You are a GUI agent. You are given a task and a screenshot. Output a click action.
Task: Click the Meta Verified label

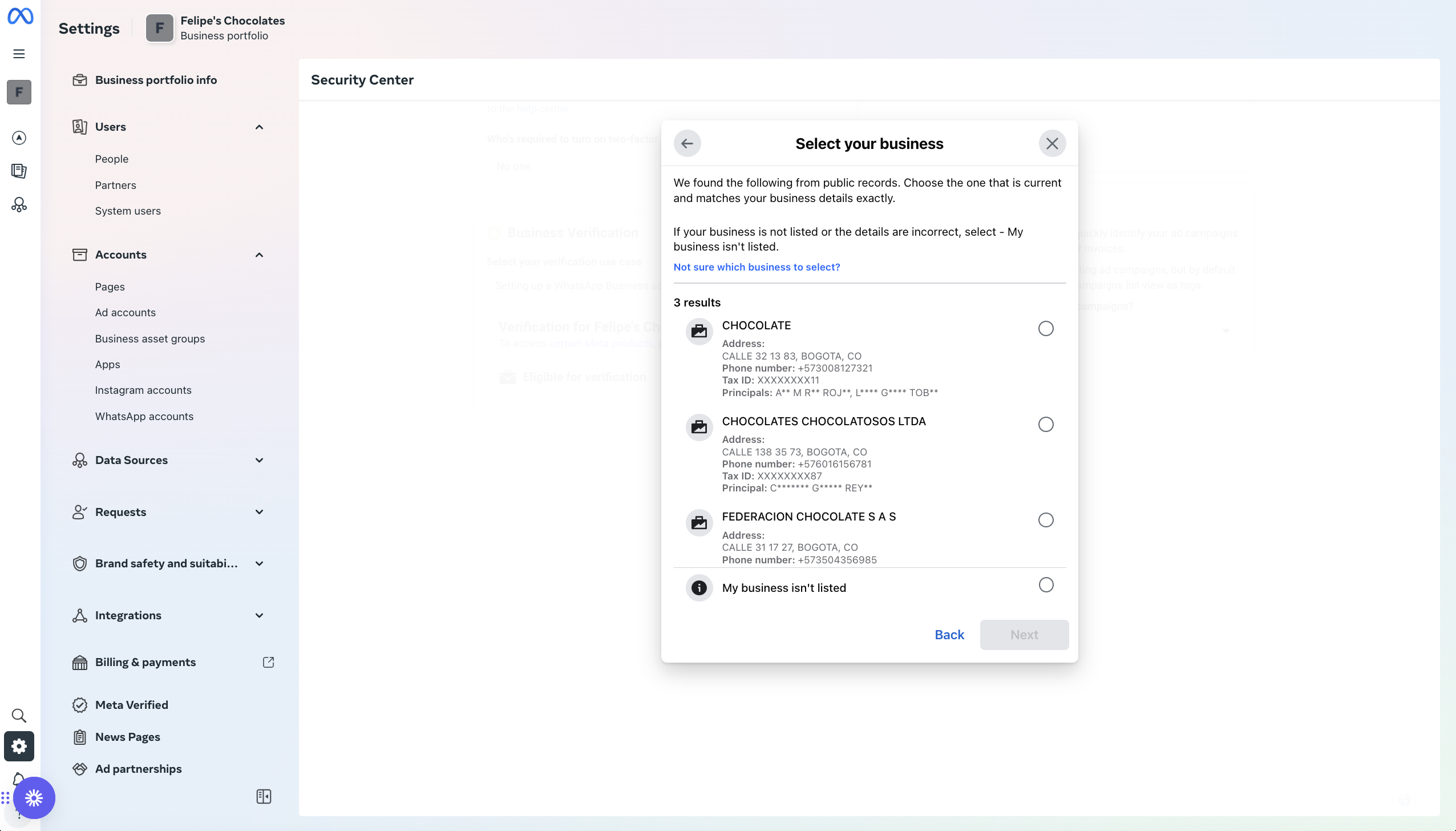pos(132,705)
